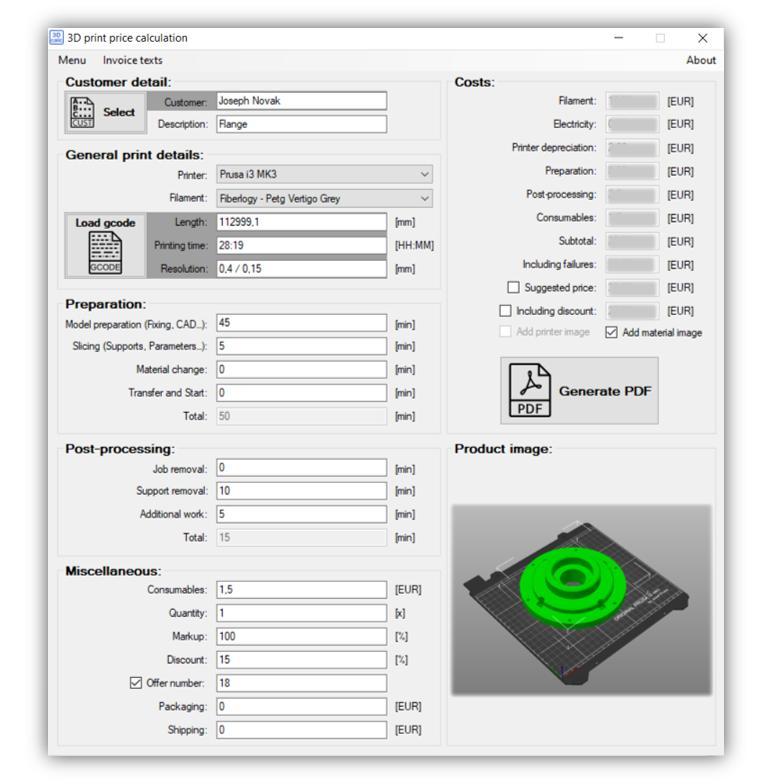Click the Customer name field
The height and width of the screenshot is (784, 772).
(x=302, y=101)
